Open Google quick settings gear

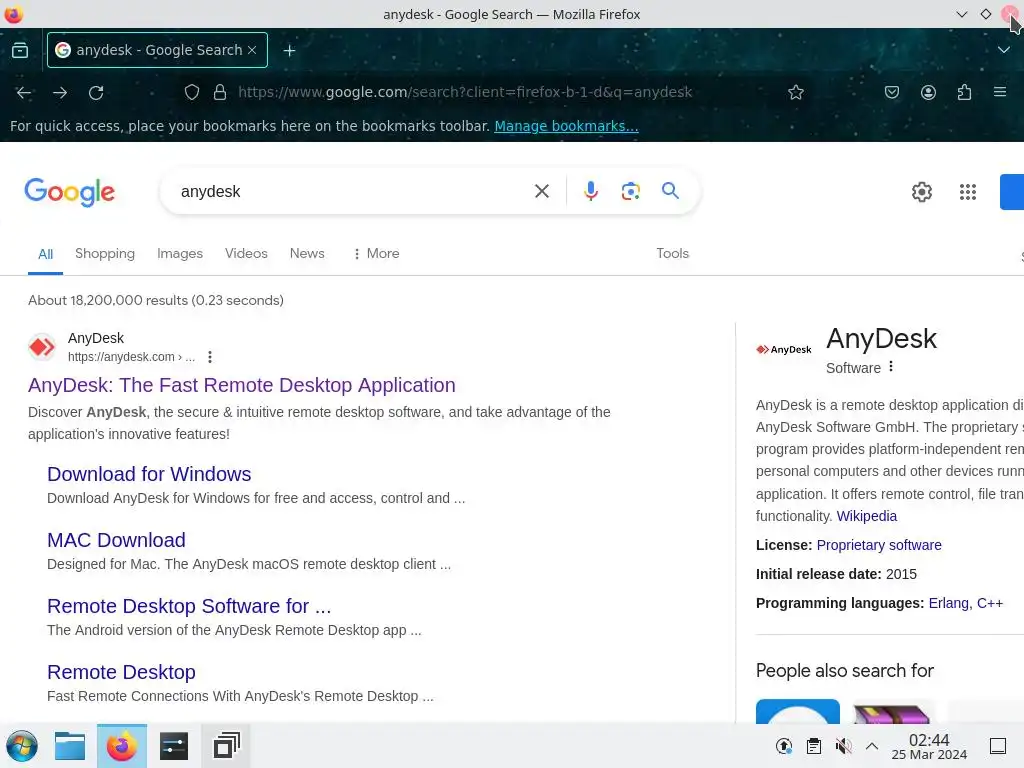tap(921, 192)
